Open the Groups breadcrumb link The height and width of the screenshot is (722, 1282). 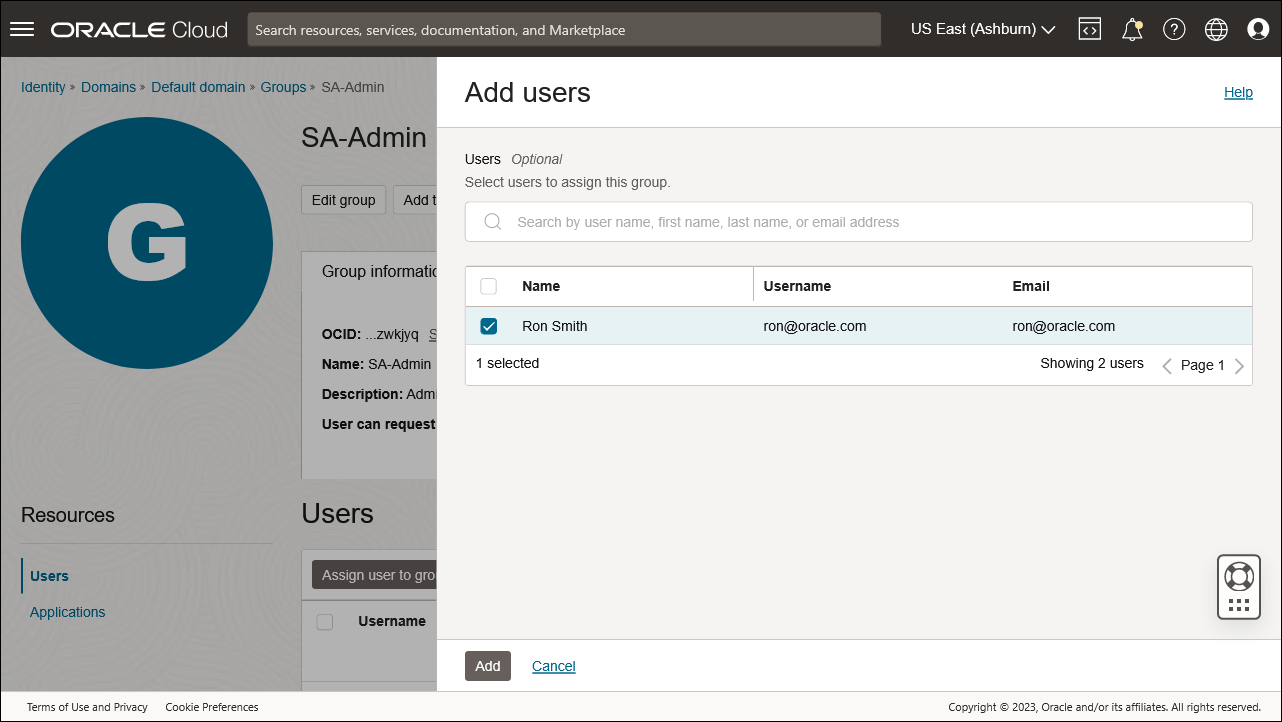[283, 87]
